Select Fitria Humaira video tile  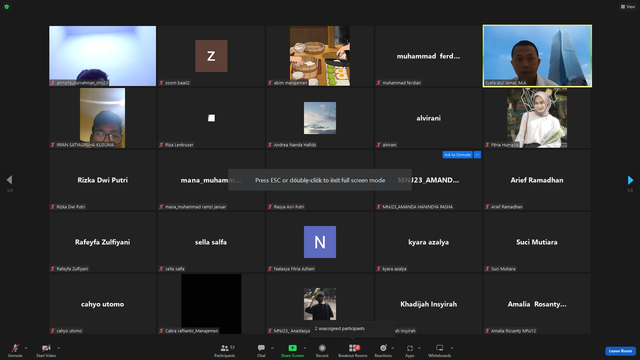[x=537, y=118]
